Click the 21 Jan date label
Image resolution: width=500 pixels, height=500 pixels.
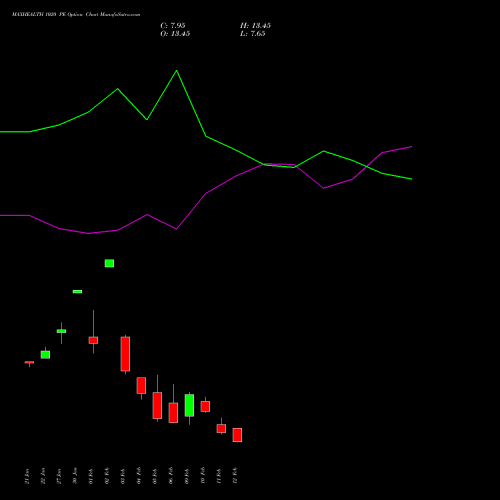(27, 476)
